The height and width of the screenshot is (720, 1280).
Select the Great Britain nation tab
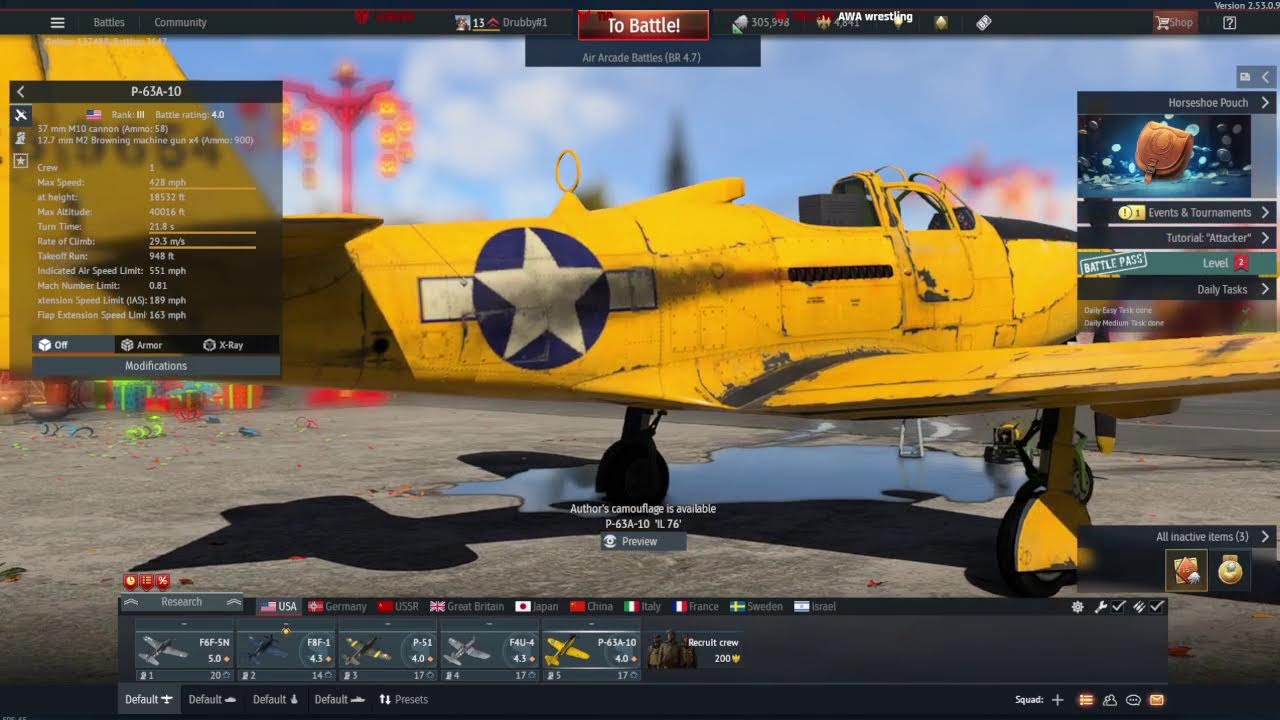point(467,606)
